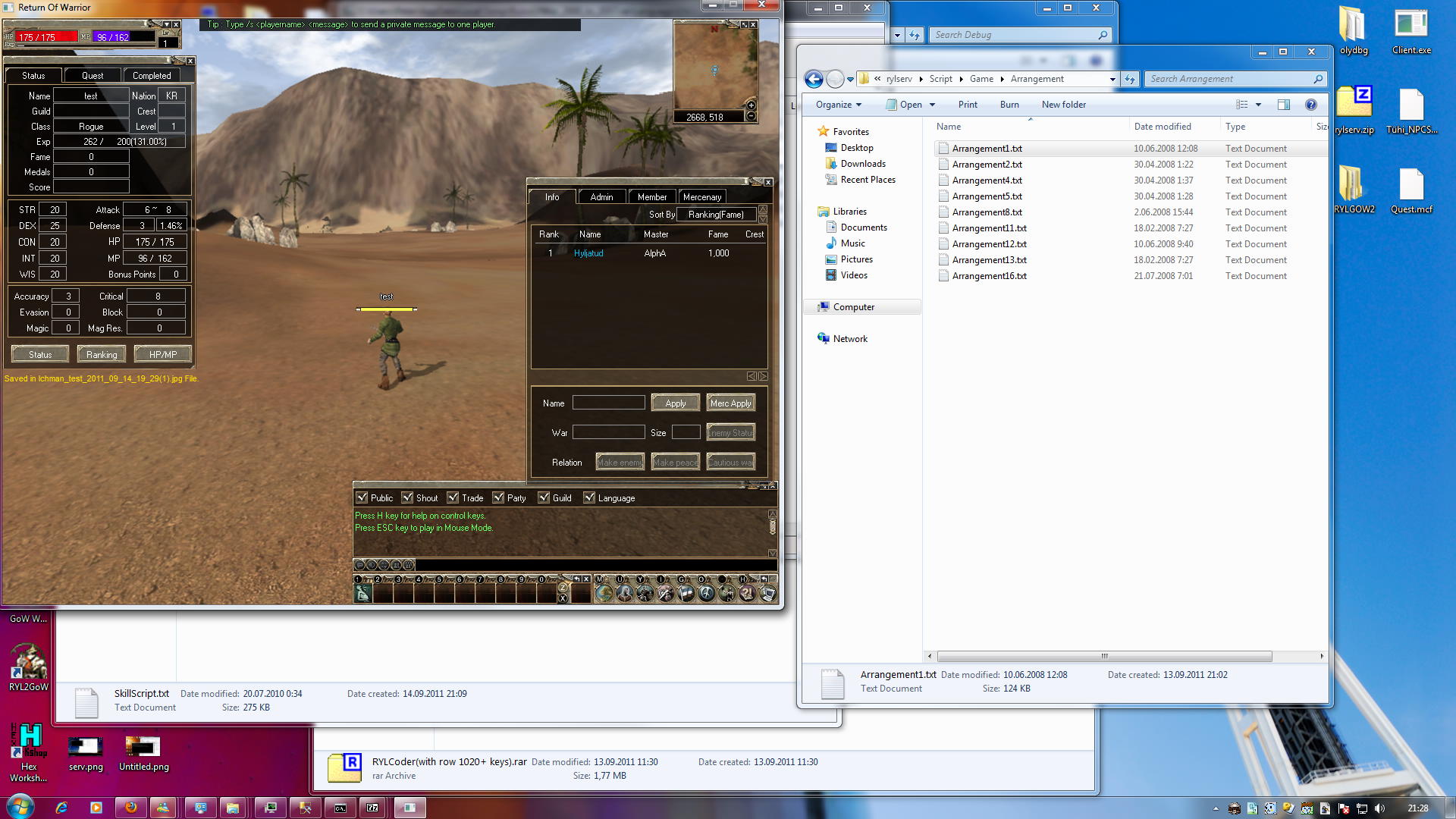The width and height of the screenshot is (1456, 819).
Task: Click the guild flag icon in game menu
Action: (x=686, y=593)
